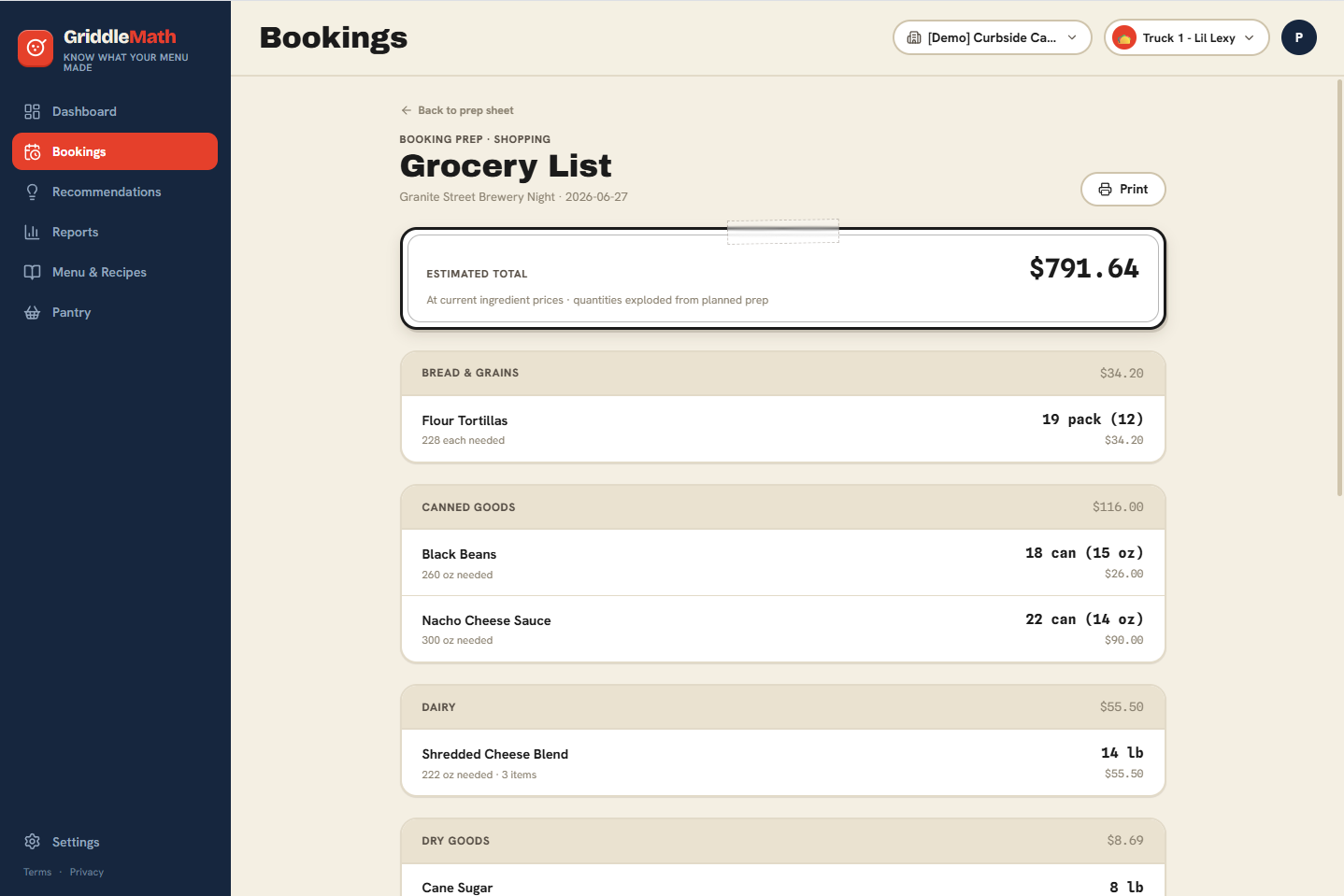This screenshot has height=896, width=1344.
Task: Click the Settings gear icon
Action: 32,842
